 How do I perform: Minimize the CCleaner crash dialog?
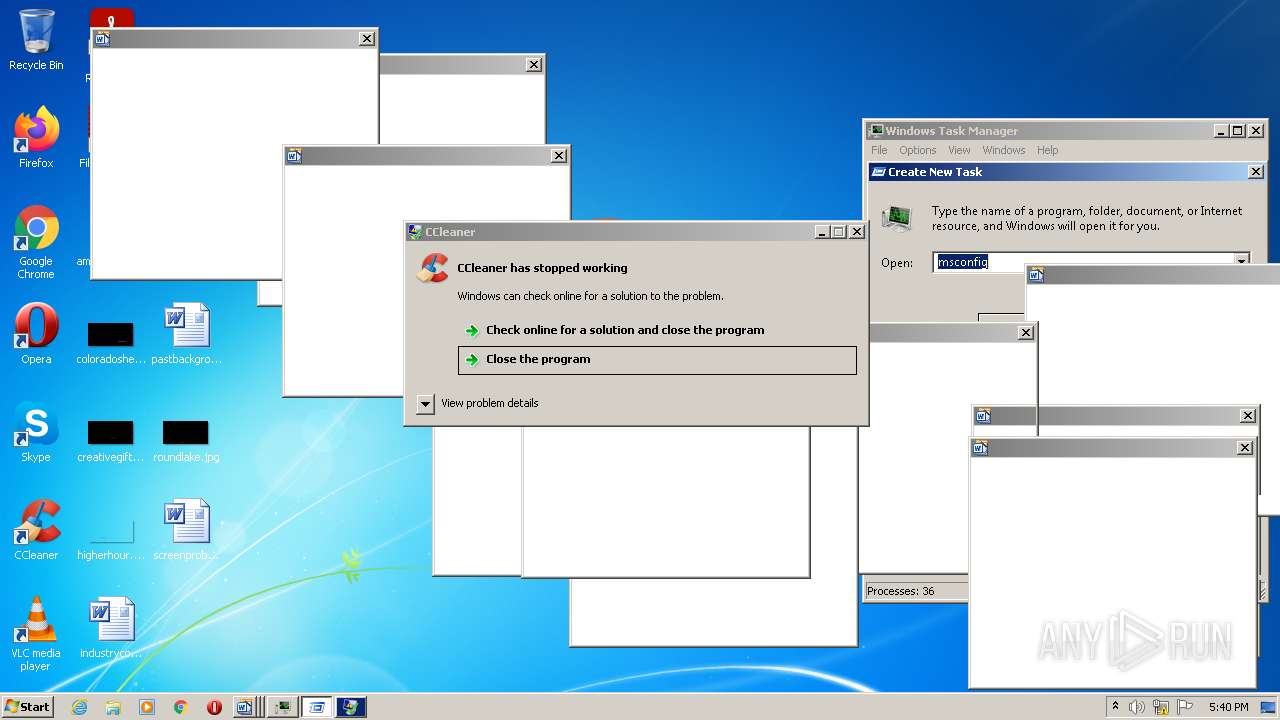click(x=822, y=232)
